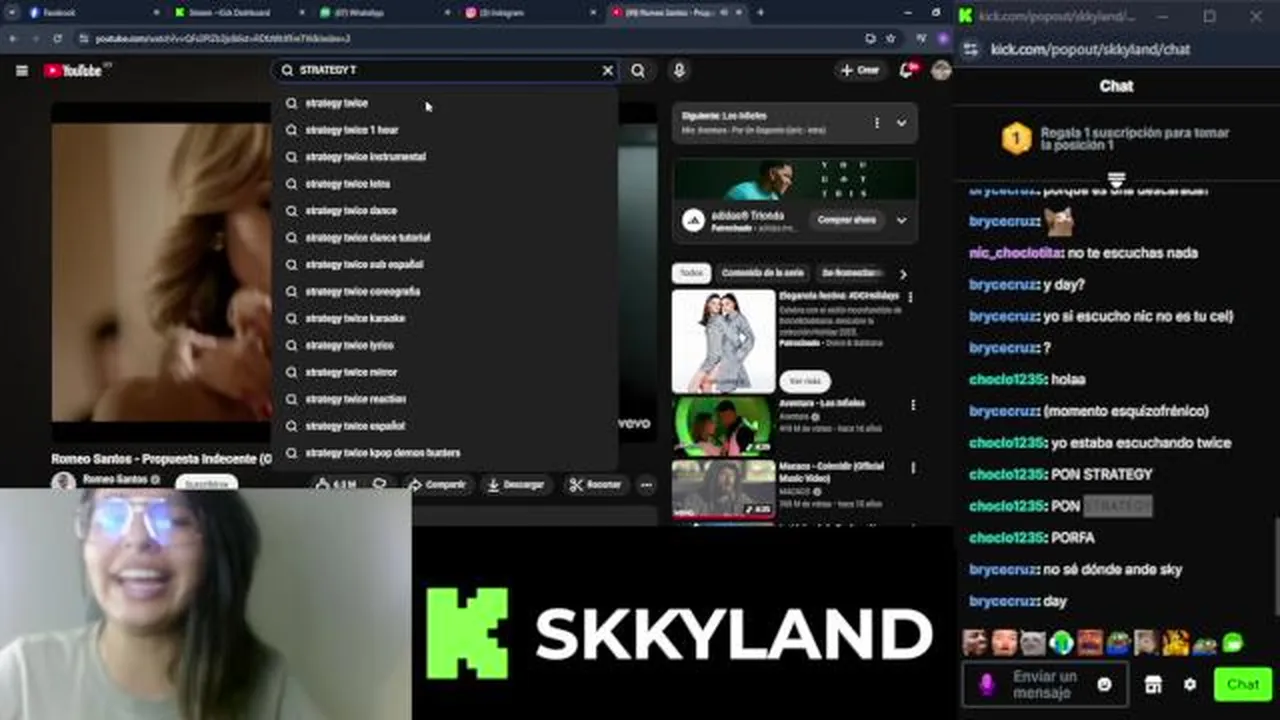
Task: Select suggestion 'strategy twice letra'
Action: (445, 184)
